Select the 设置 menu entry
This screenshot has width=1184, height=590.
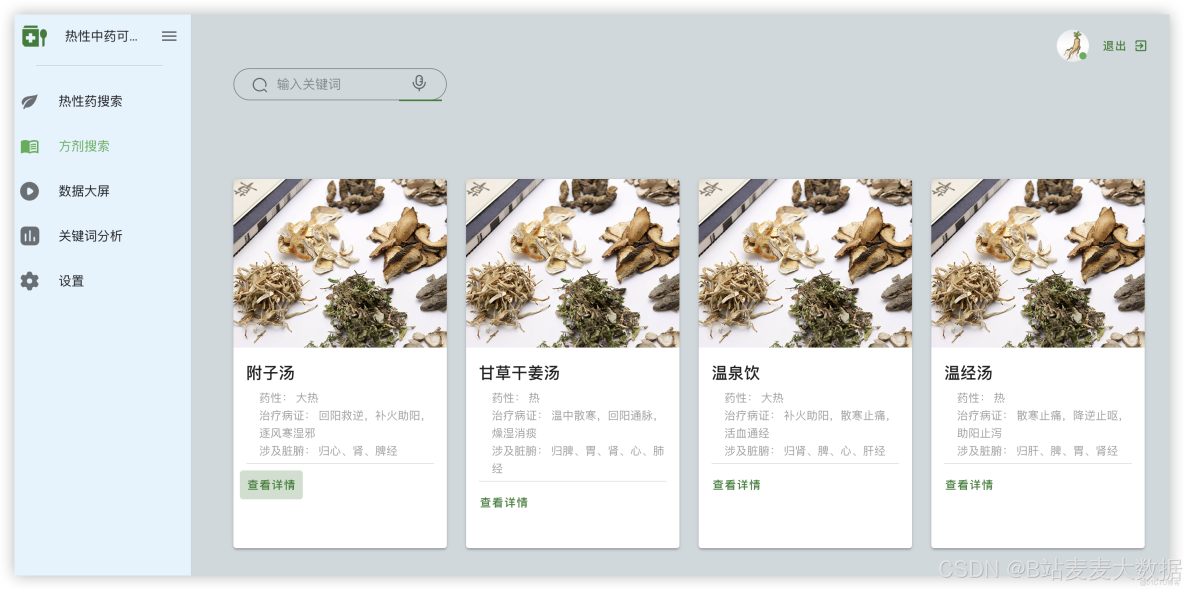coord(70,281)
